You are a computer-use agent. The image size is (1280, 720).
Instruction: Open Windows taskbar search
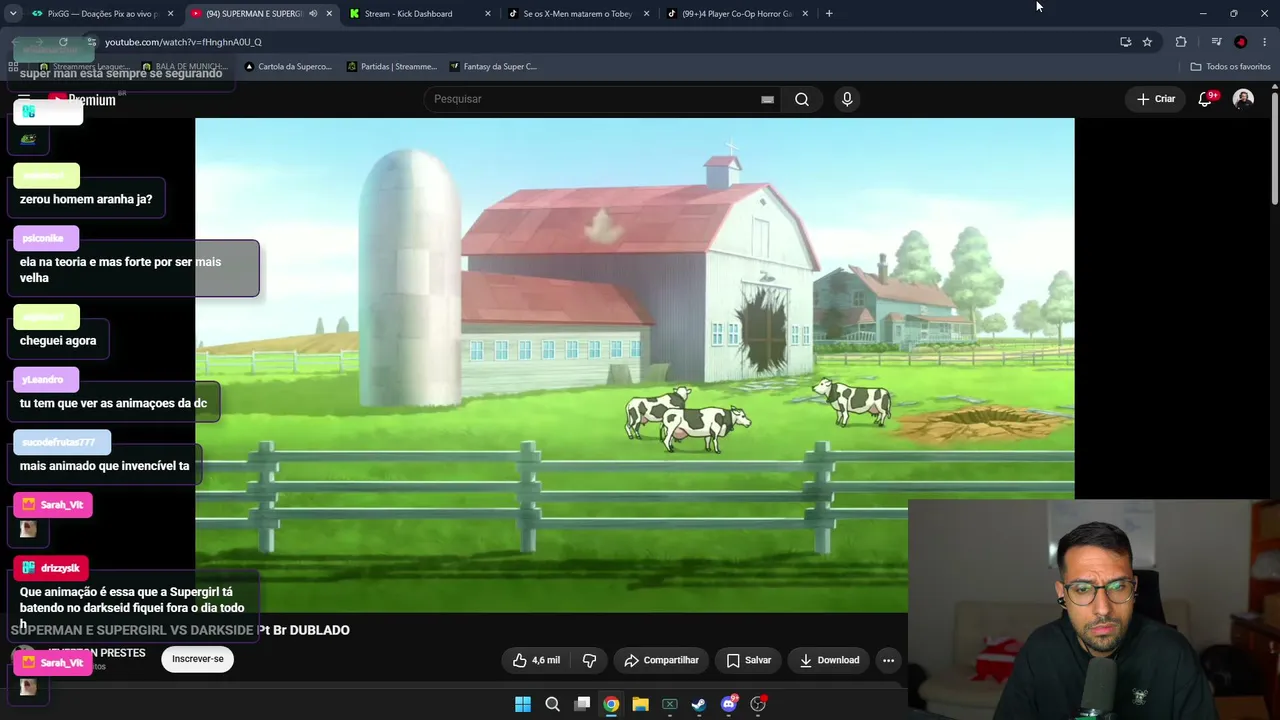pos(552,704)
